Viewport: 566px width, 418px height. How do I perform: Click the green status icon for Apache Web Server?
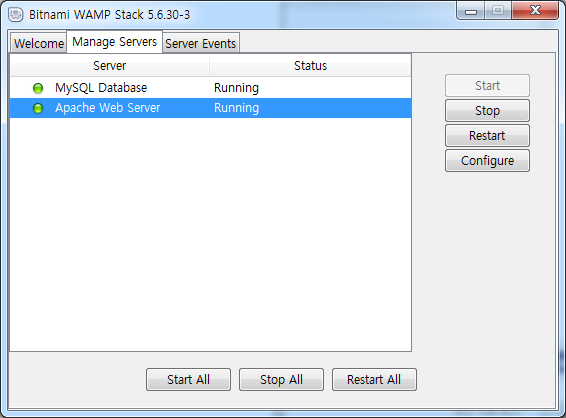(x=38, y=108)
